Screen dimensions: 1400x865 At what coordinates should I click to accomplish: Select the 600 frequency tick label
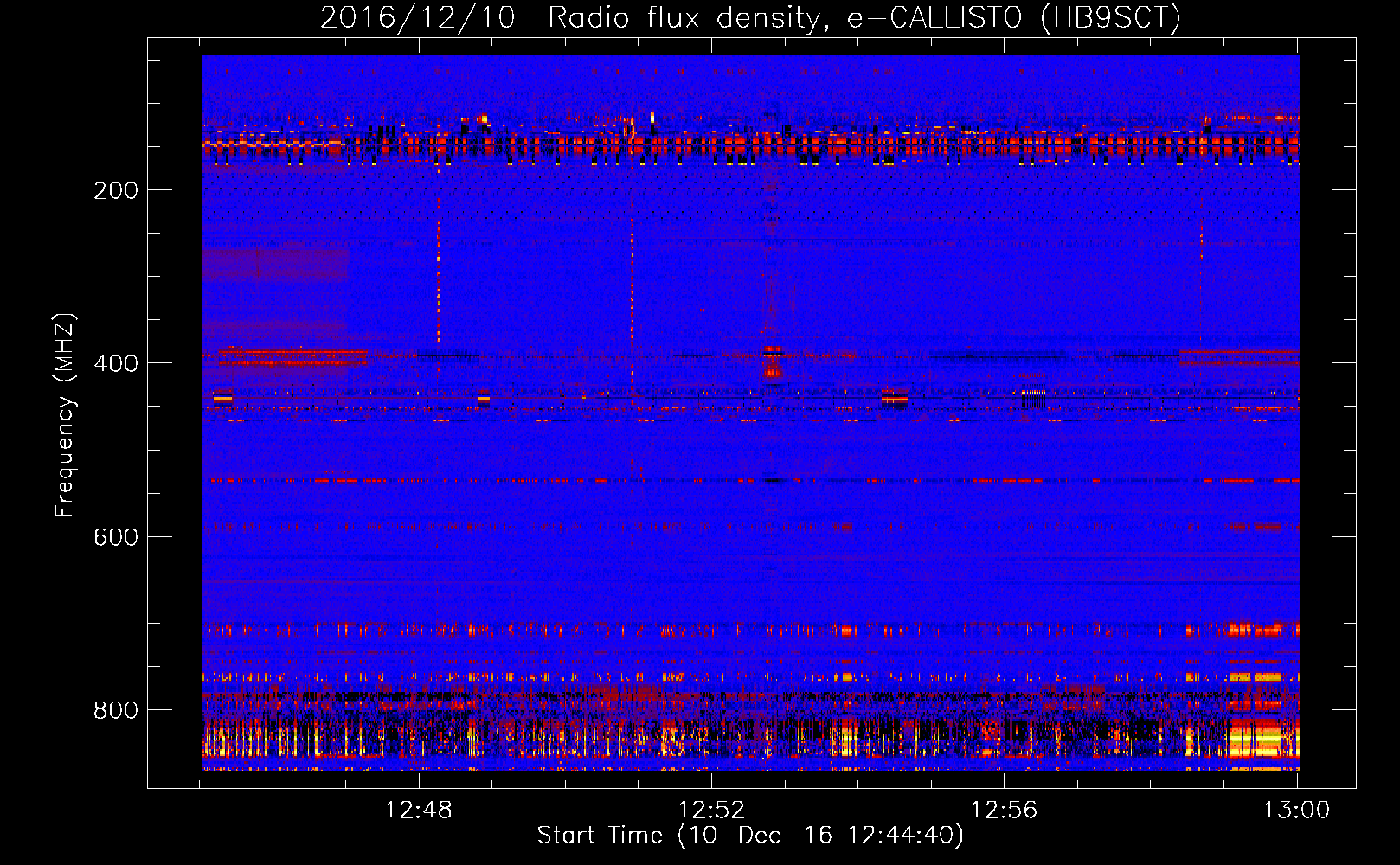116,537
